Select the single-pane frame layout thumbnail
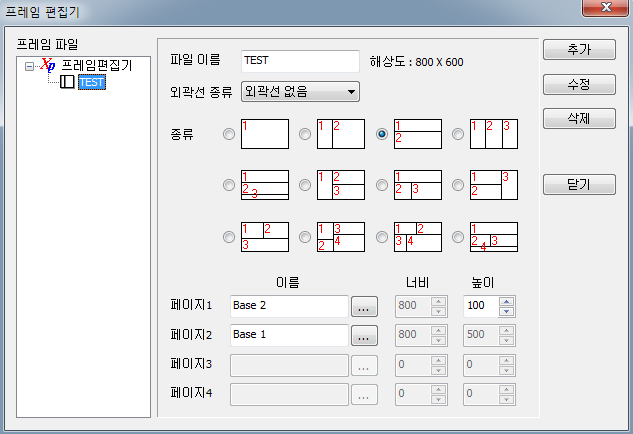Screen dimensions: 633x434 (x=265, y=134)
